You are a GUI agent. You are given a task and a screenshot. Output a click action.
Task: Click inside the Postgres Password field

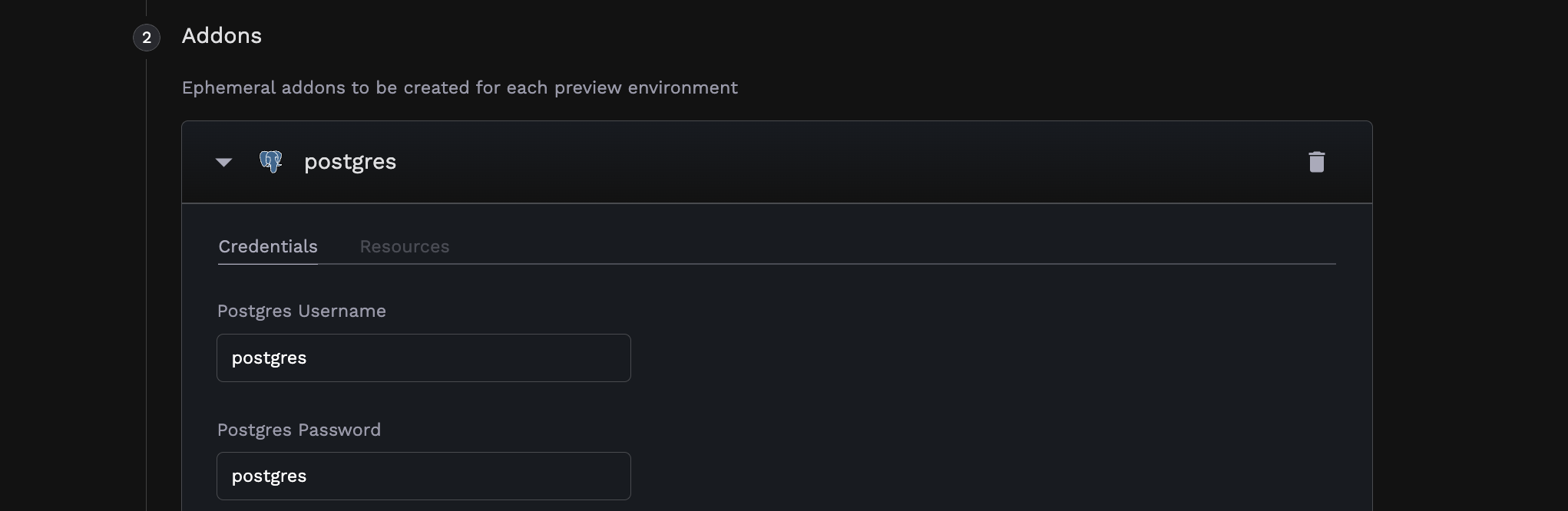pyautogui.click(x=423, y=476)
